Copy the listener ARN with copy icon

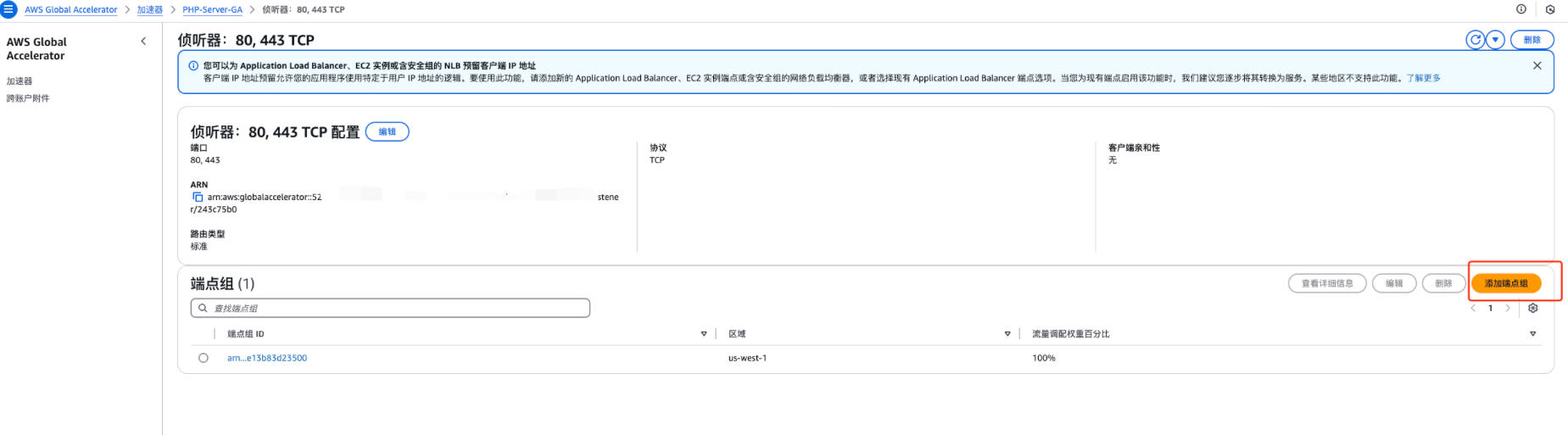tap(198, 197)
